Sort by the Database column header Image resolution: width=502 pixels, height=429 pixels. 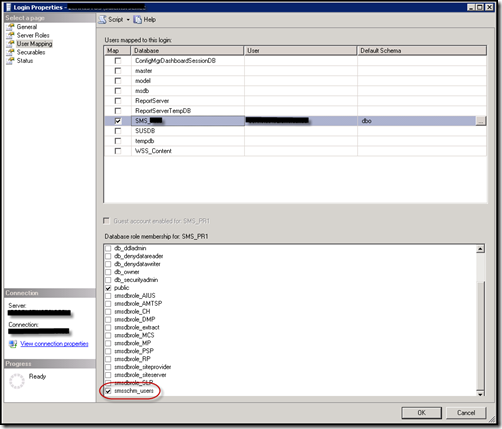click(x=187, y=51)
